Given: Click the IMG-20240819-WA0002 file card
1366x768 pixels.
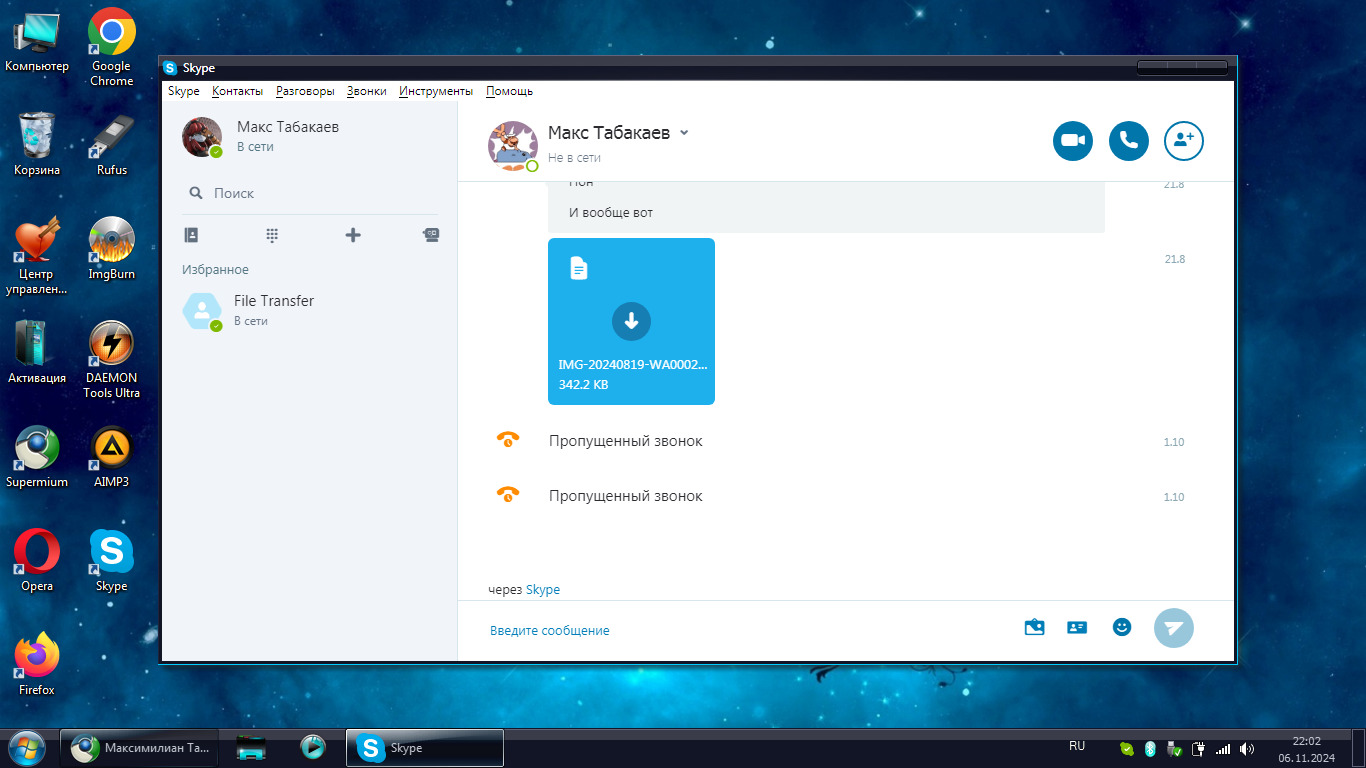Looking at the screenshot, I should pyautogui.click(x=631, y=321).
